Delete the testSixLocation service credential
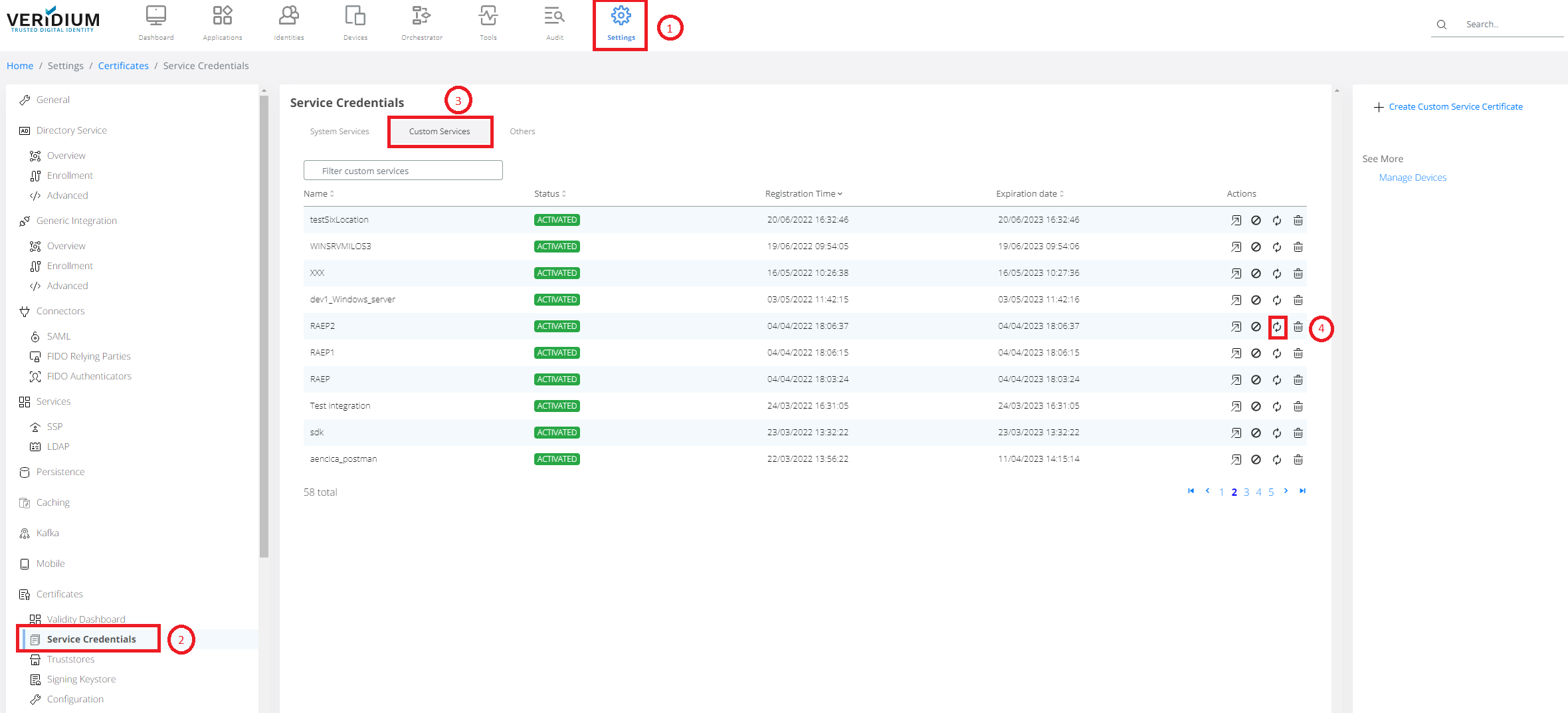 pyautogui.click(x=1298, y=221)
